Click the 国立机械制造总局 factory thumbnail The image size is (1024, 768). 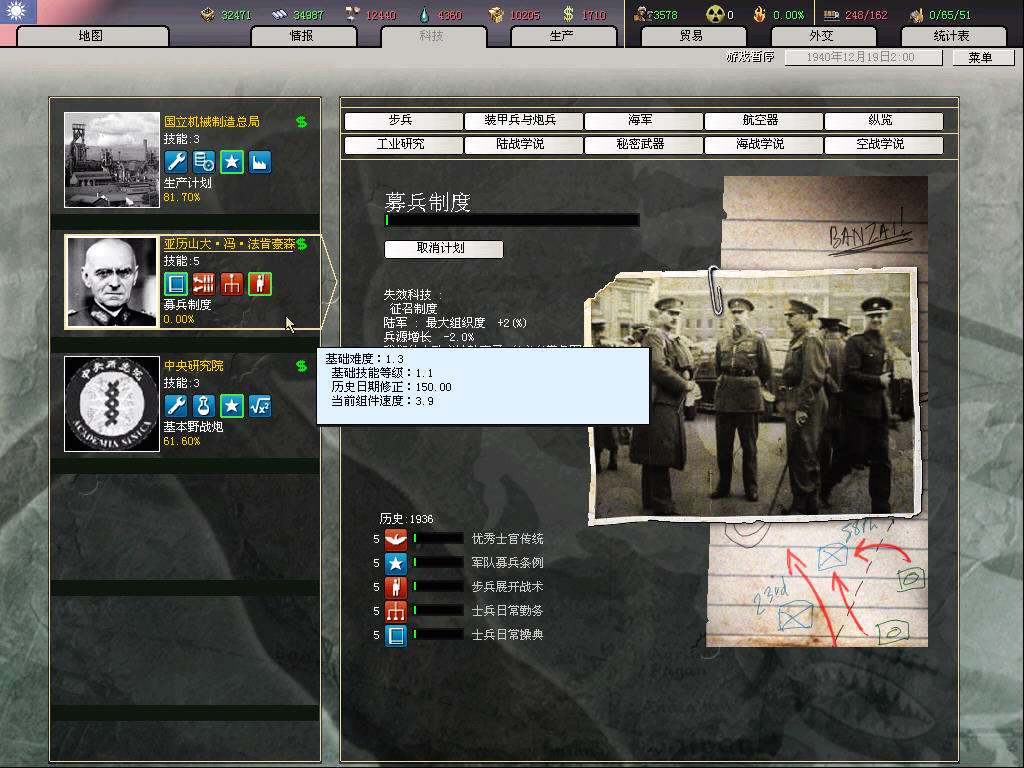[x=112, y=160]
